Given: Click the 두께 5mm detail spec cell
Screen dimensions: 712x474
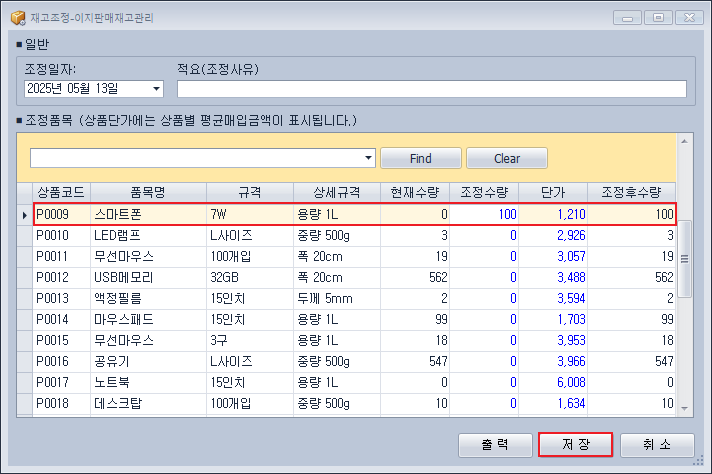Looking at the screenshot, I should [337, 299].
